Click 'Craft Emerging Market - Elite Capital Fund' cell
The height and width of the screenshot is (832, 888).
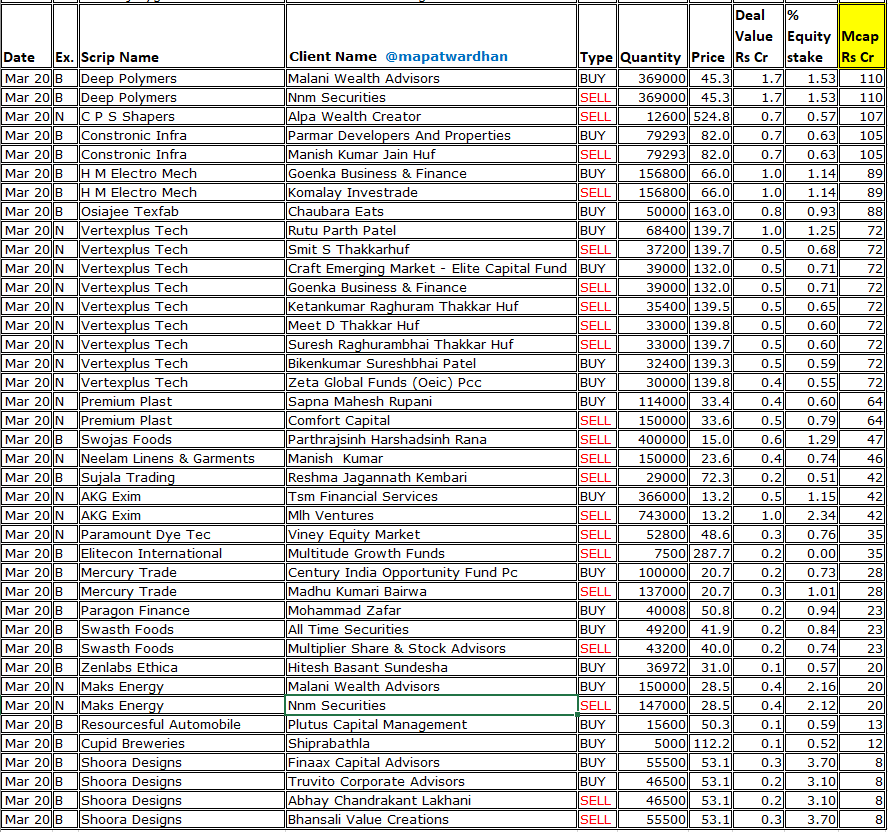point(431,268)
